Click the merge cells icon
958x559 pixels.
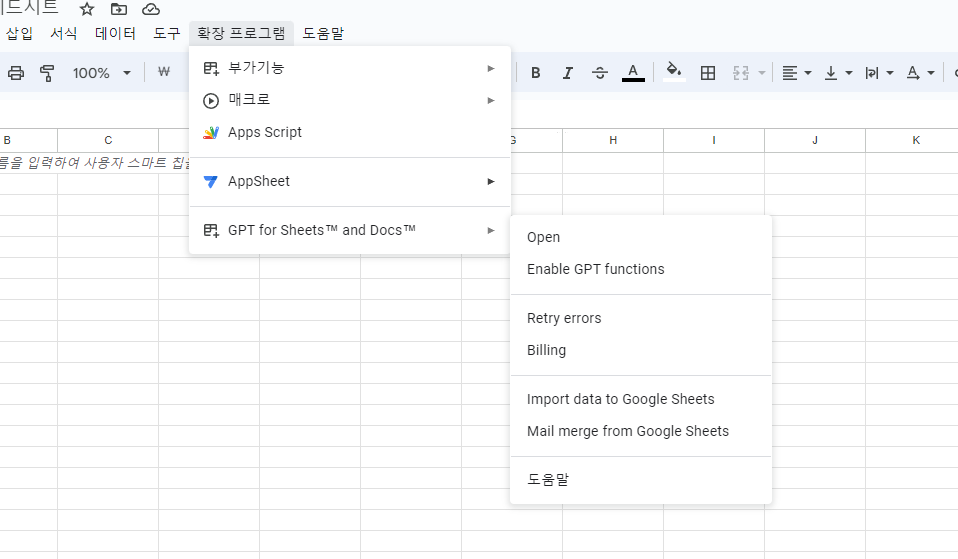[x=740, y=73]
